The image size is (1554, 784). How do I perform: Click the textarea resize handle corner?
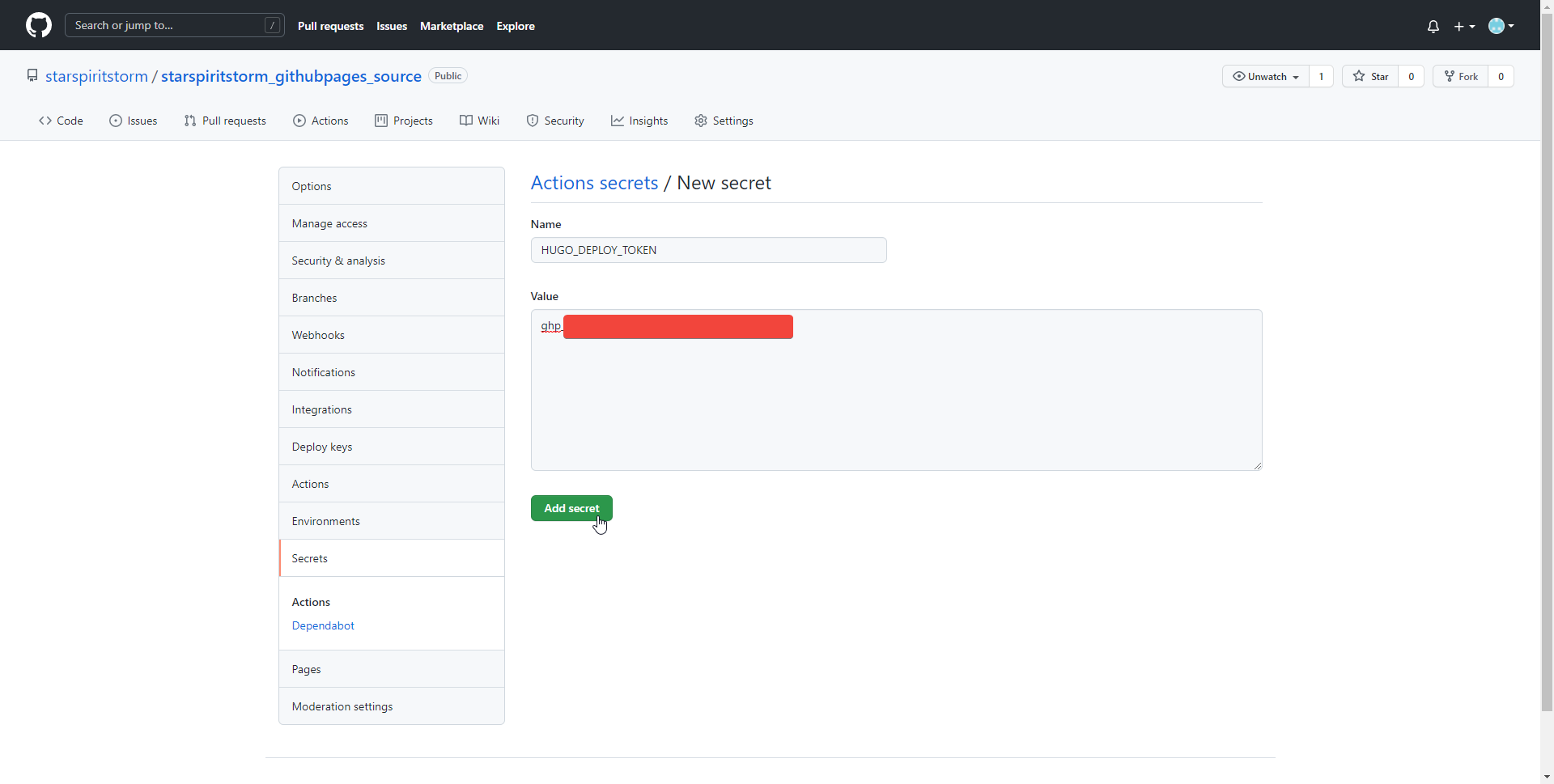1257,465
